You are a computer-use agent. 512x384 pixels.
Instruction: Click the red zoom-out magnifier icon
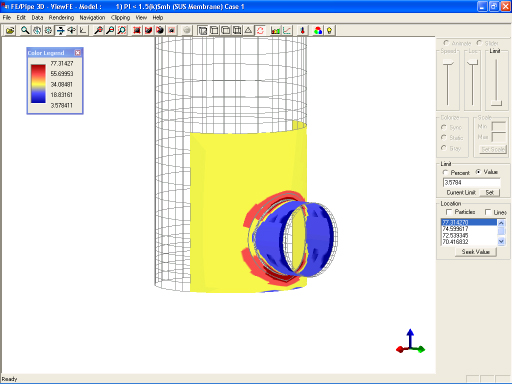point(110,31)
